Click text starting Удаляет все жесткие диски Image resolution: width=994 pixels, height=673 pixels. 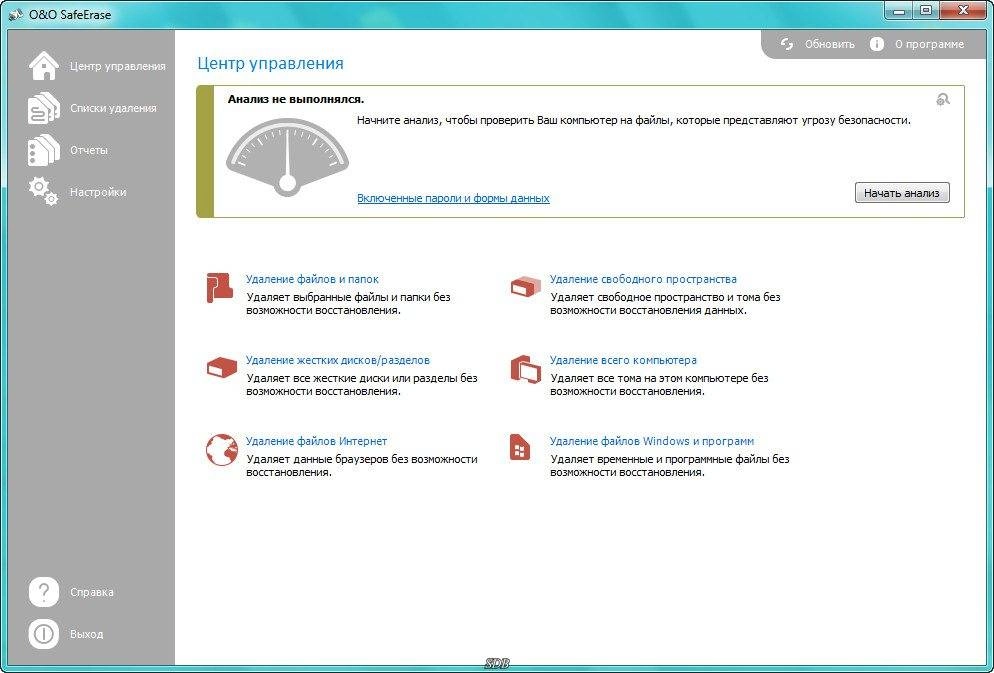361,385
